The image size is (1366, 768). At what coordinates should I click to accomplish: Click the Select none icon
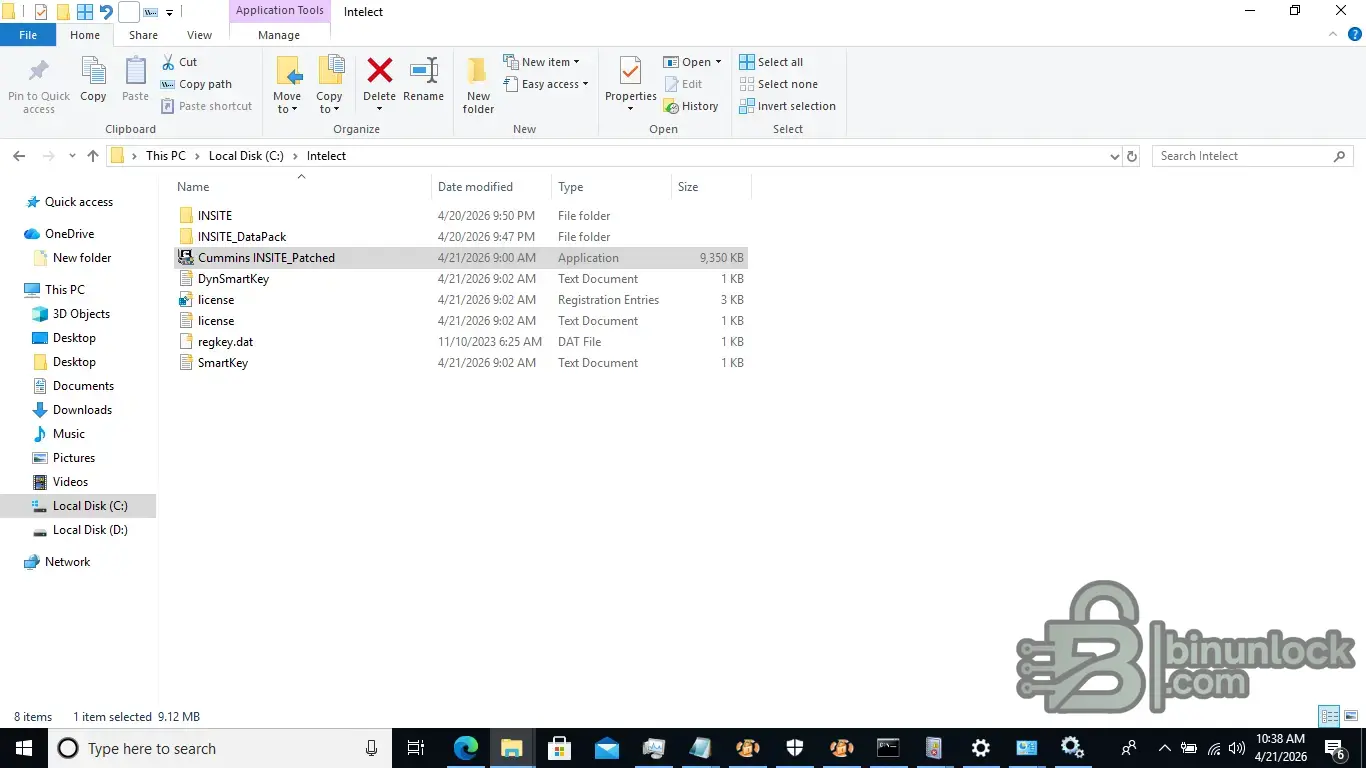(747, 84)
